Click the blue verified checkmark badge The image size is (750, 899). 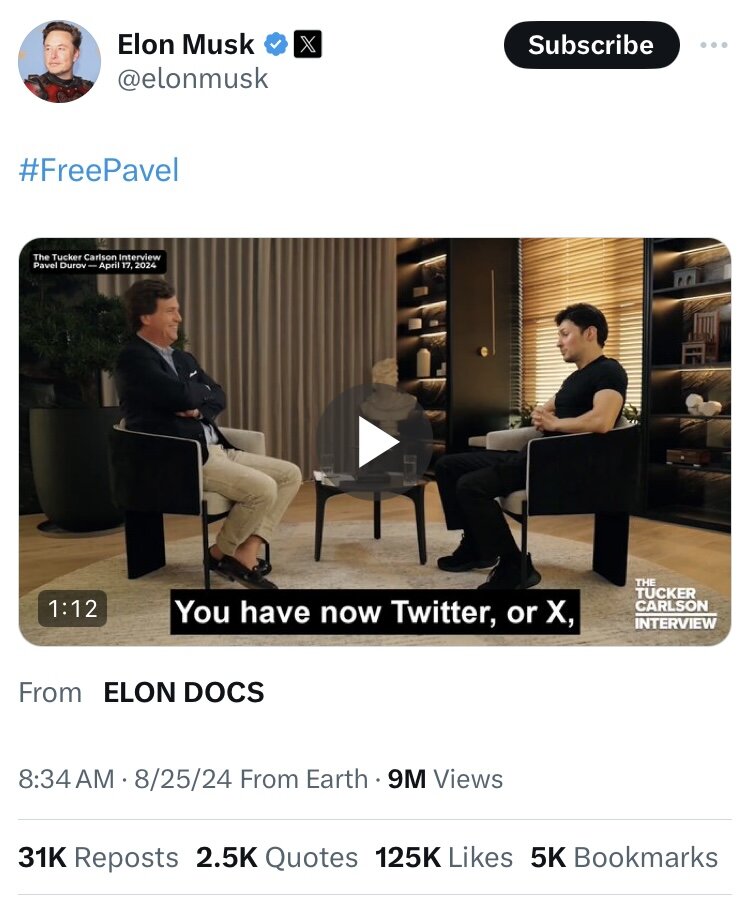[x=277, y=44]
